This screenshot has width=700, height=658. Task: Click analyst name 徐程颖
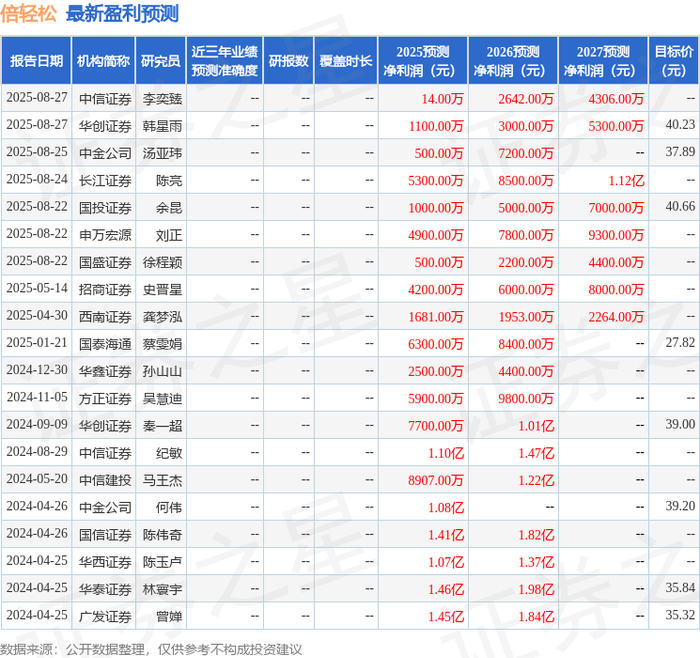point(162,262)
